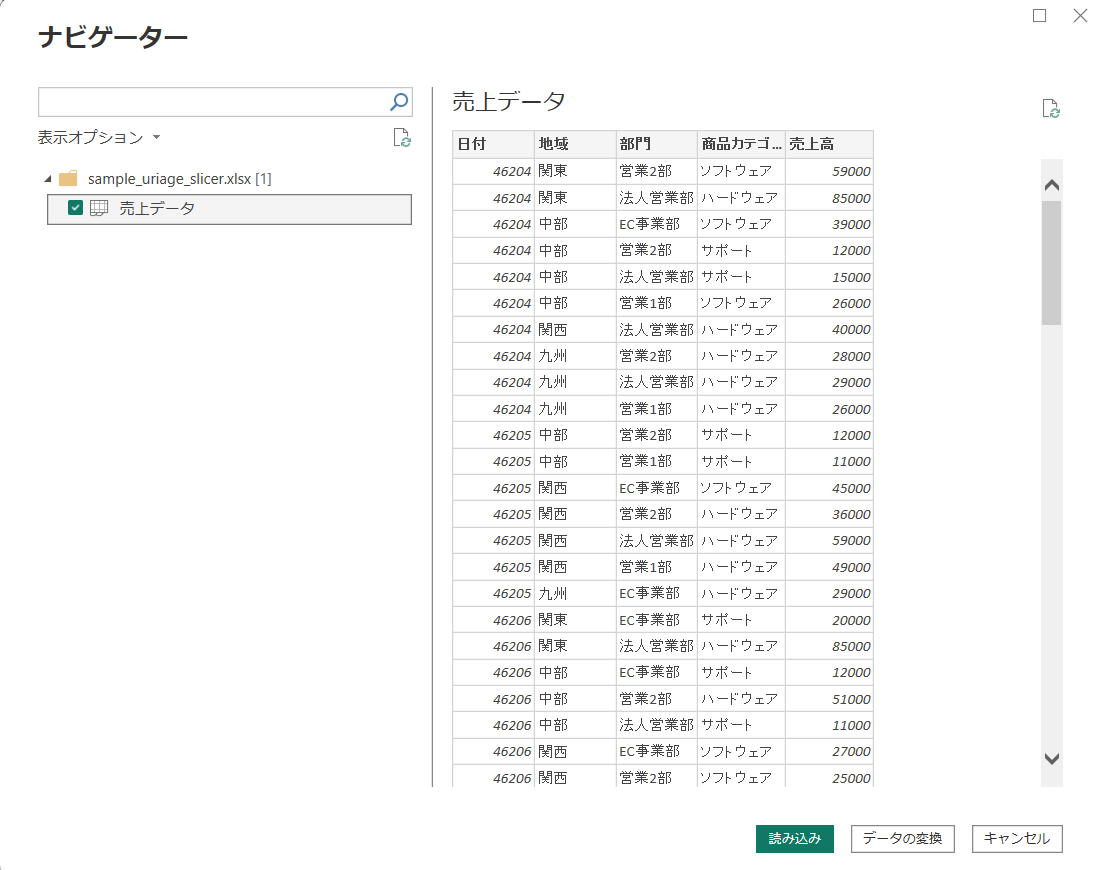The width and height of the screenshot is (1095, 870).
Task: Click the 売上高 column header
Action: 829,144
